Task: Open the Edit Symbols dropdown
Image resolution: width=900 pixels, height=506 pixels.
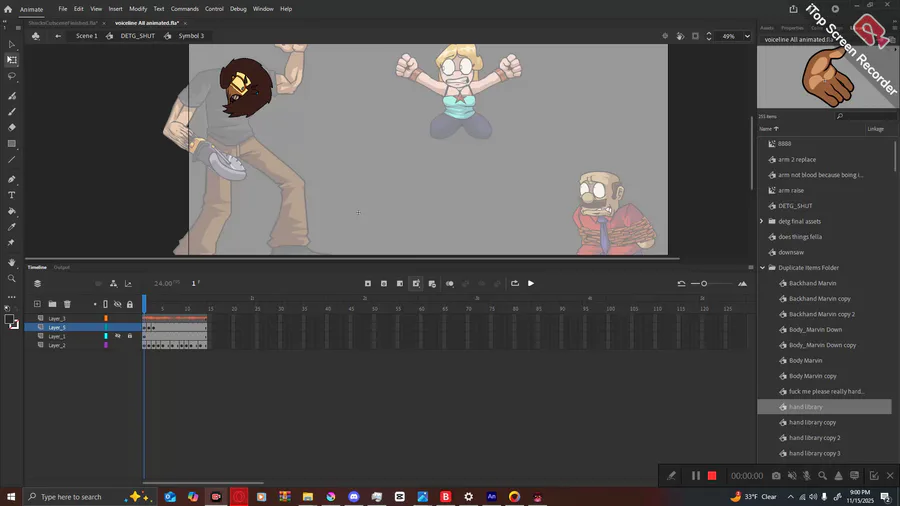Action: [36, 36]
